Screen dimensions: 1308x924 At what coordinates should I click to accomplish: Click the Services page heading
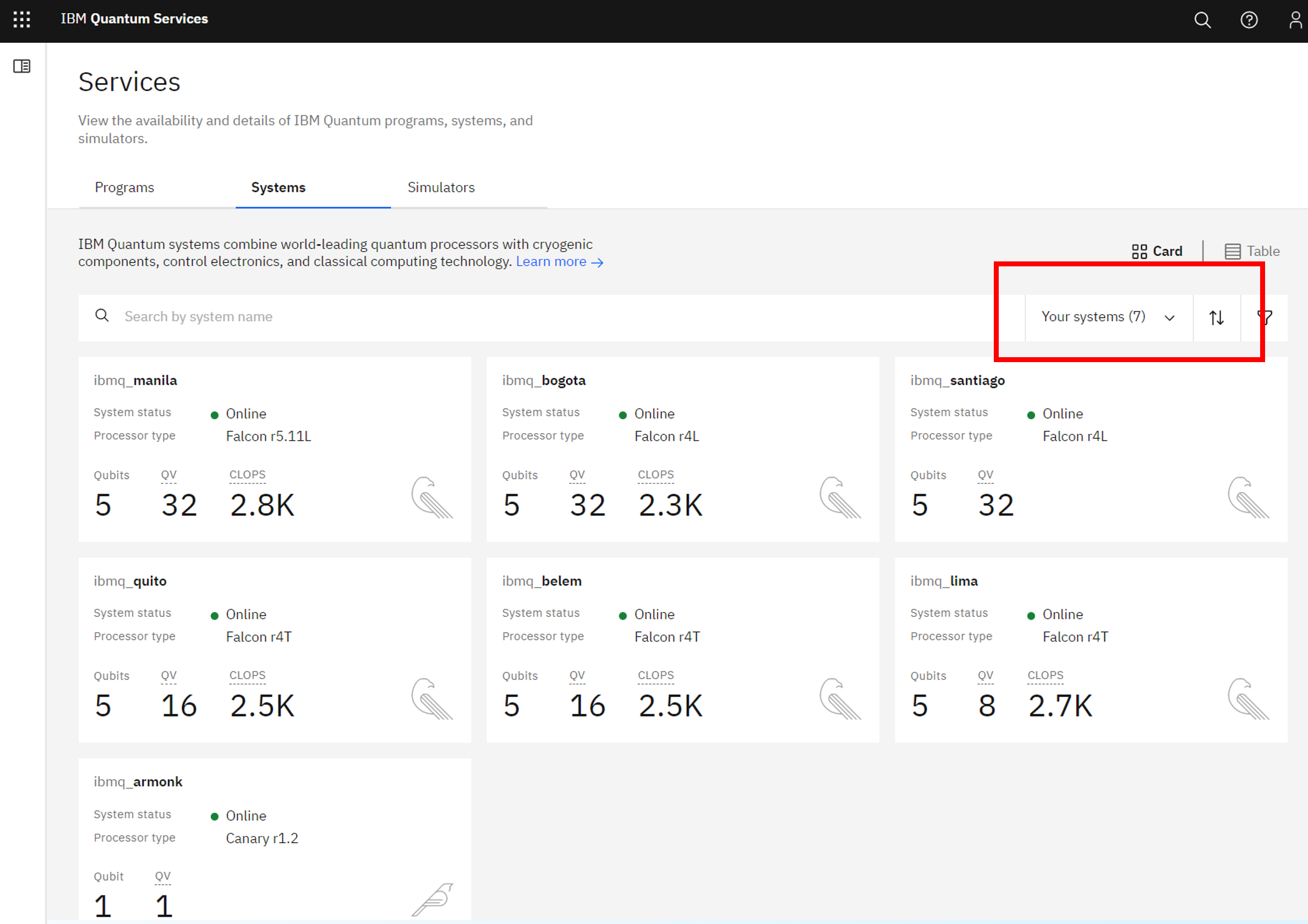pyautogui.click(x=129, y=82)
